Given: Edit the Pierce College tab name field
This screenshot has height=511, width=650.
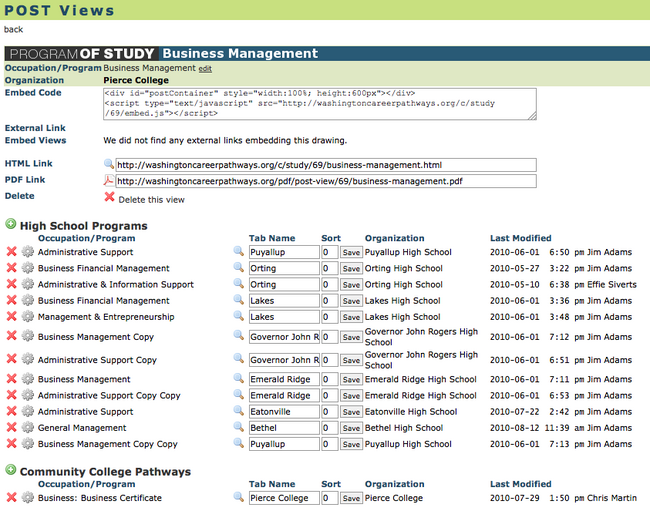Looking at the screenshot, I should tap(284, 498).
